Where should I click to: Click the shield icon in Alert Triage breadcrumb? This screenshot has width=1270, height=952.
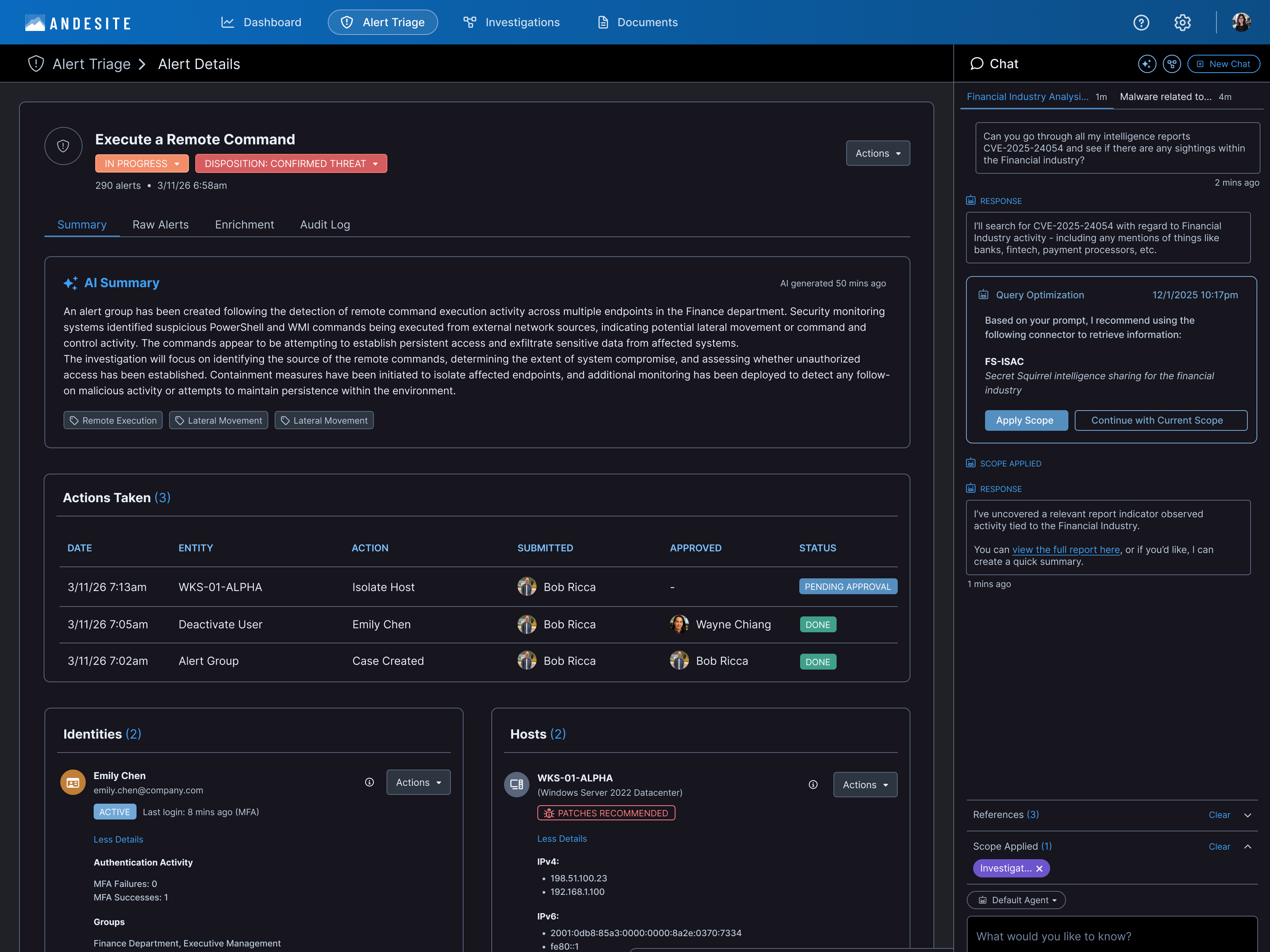click(x=36, y=64)
